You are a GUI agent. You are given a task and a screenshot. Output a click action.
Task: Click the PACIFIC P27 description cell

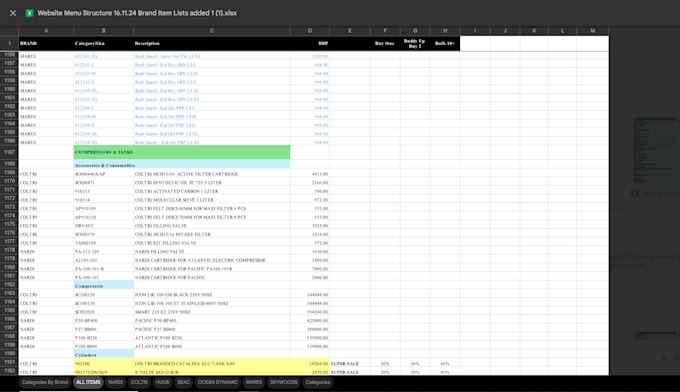[212, 329]
